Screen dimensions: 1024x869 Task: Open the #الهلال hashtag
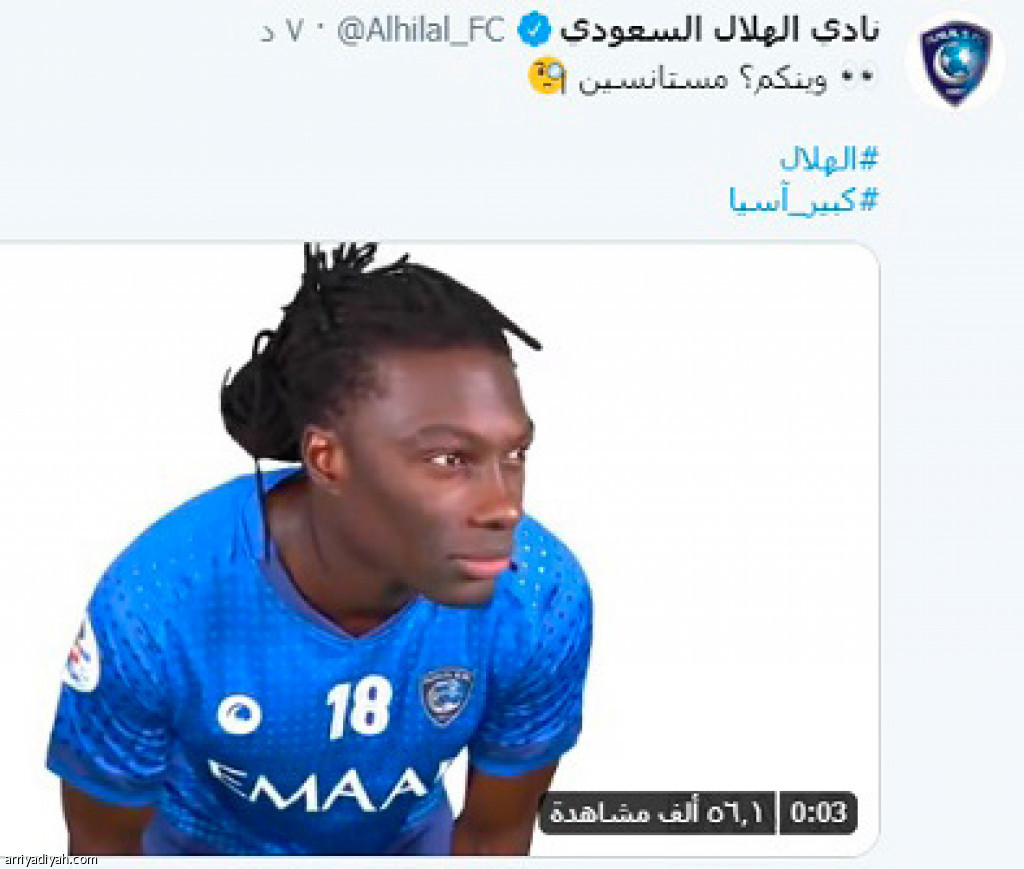(x=829, y=159)
